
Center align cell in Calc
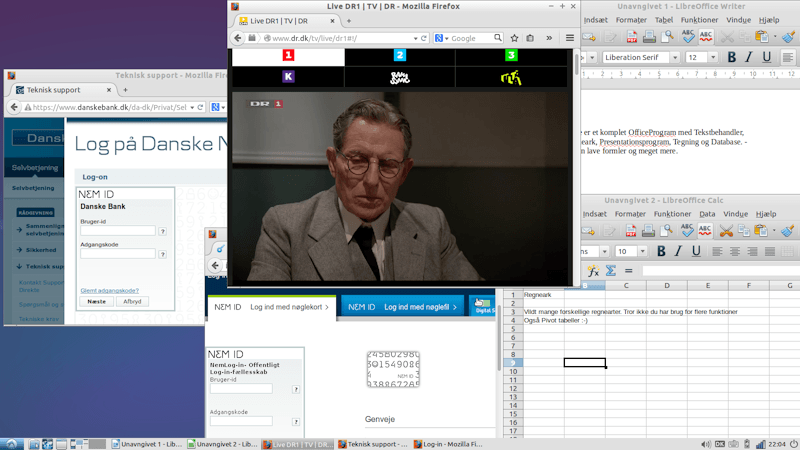tap(735, 251)
